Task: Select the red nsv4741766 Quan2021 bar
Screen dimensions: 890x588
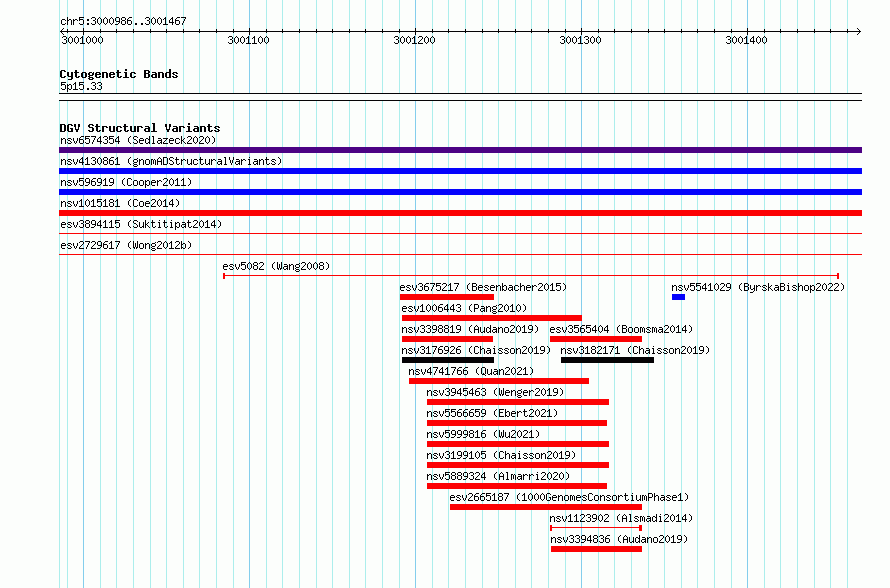Action: pos(499,381)
